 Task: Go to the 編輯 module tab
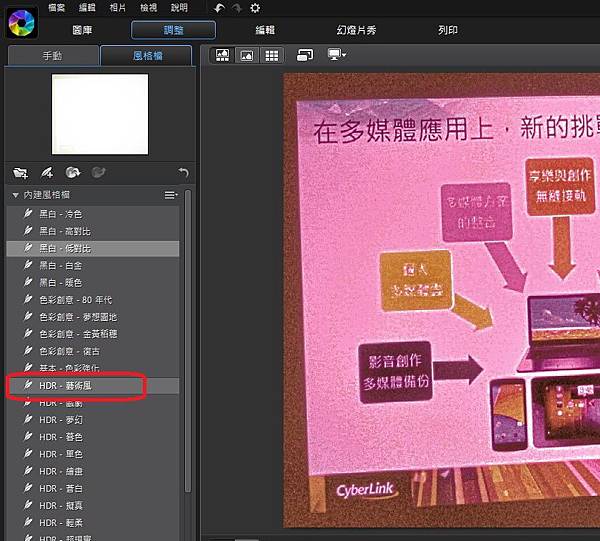[265, 30]
